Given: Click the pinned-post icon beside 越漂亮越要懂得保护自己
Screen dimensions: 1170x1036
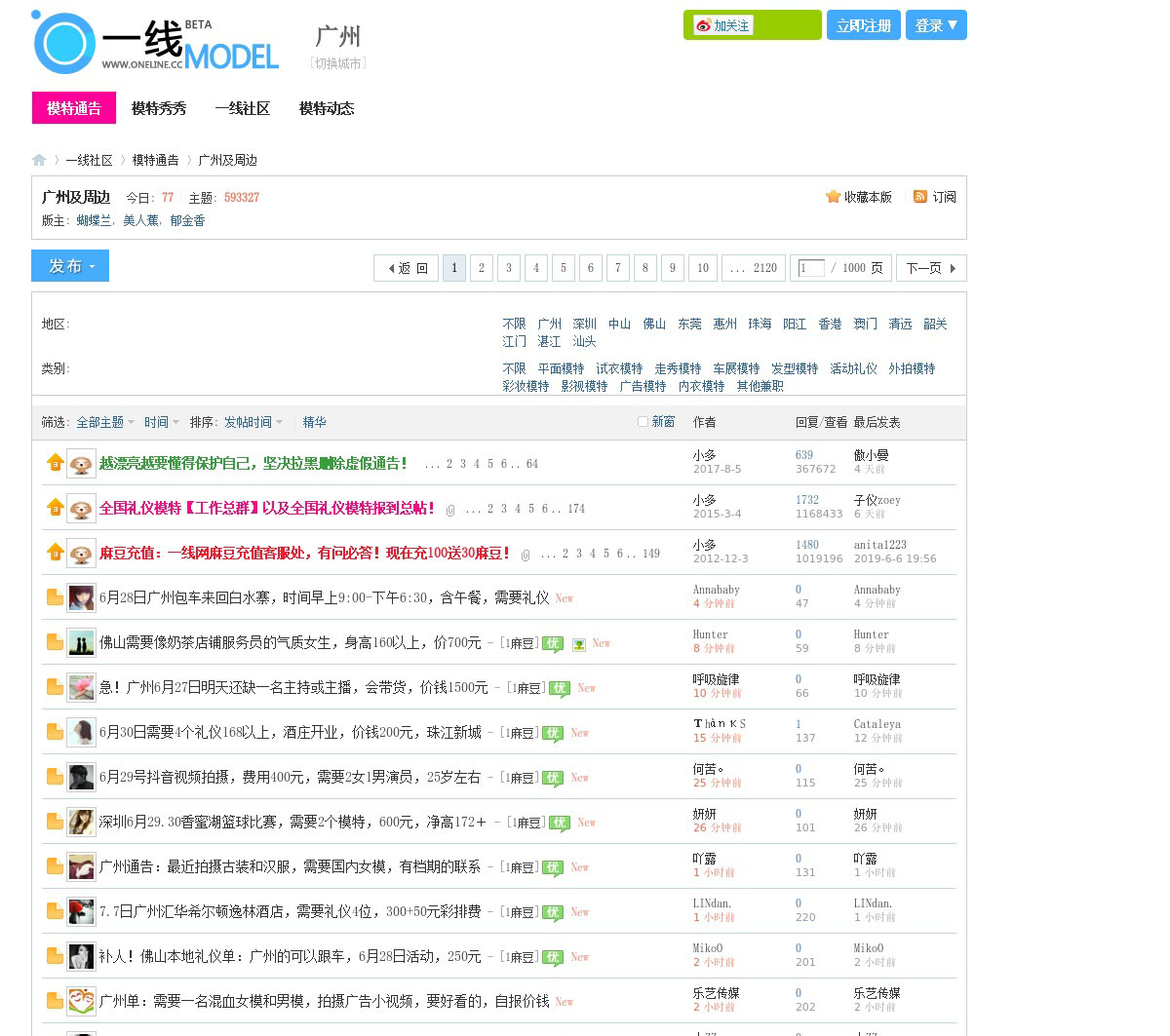Looking at the screenshot, I should [x=56, y=463].
